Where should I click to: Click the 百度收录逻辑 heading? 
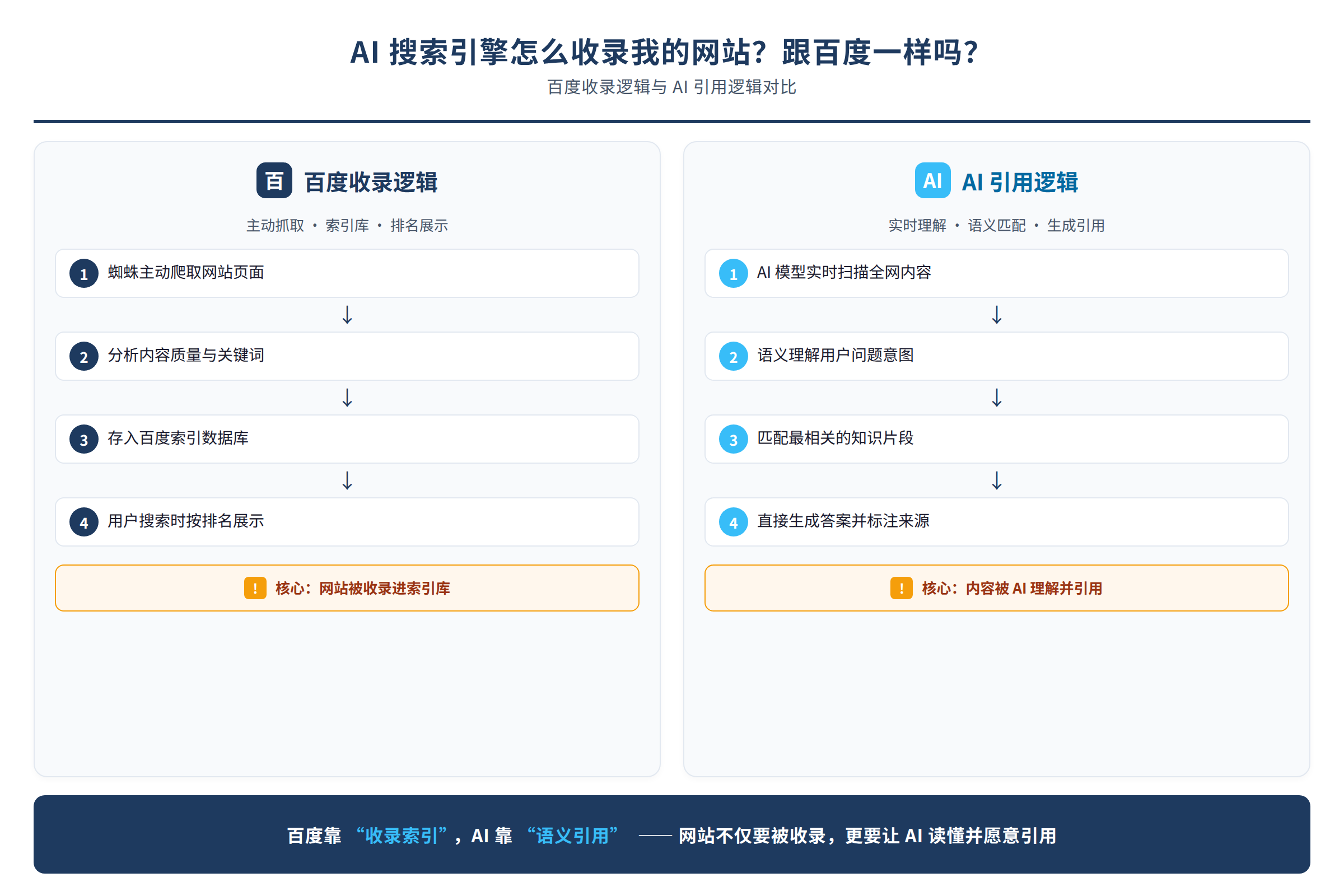(371, 183)
